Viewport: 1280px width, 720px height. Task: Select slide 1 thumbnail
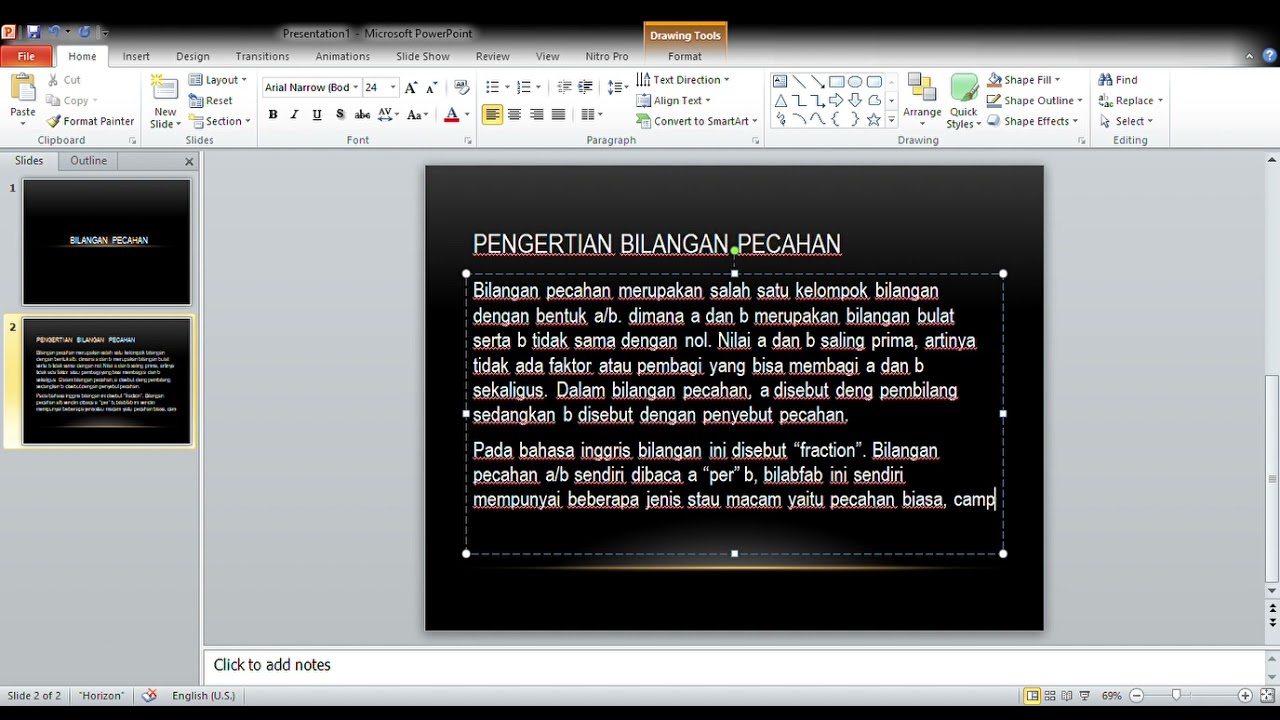(107, 242)
